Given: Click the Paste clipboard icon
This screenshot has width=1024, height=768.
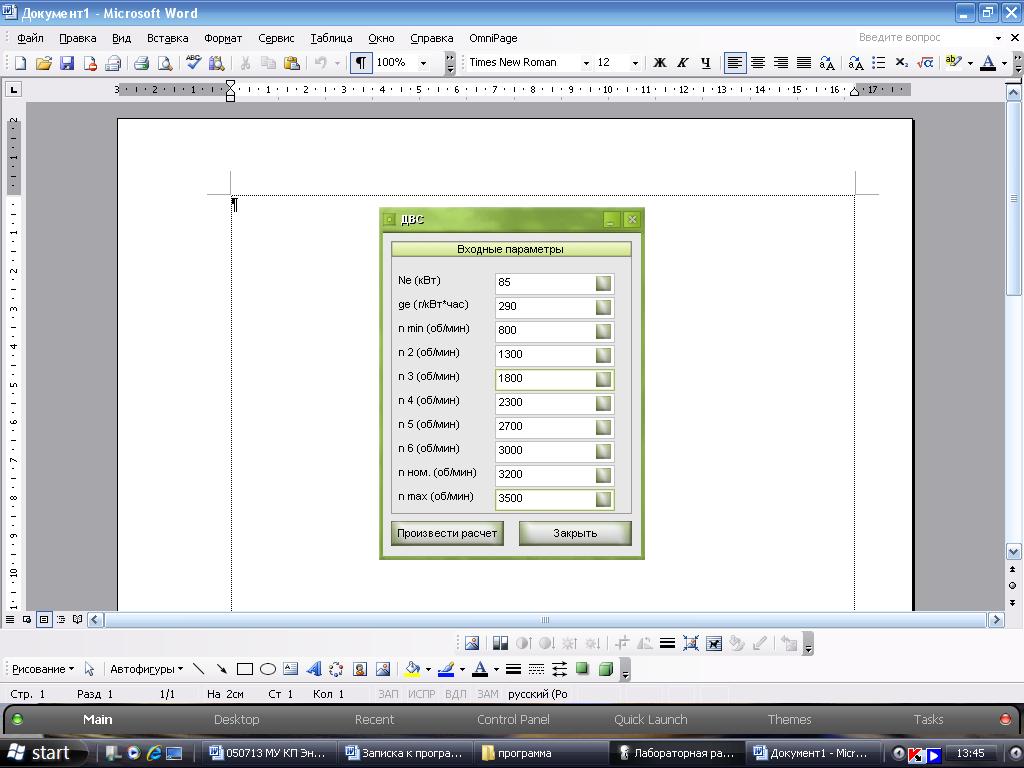Looking at the screenshot, I should 291,63.
